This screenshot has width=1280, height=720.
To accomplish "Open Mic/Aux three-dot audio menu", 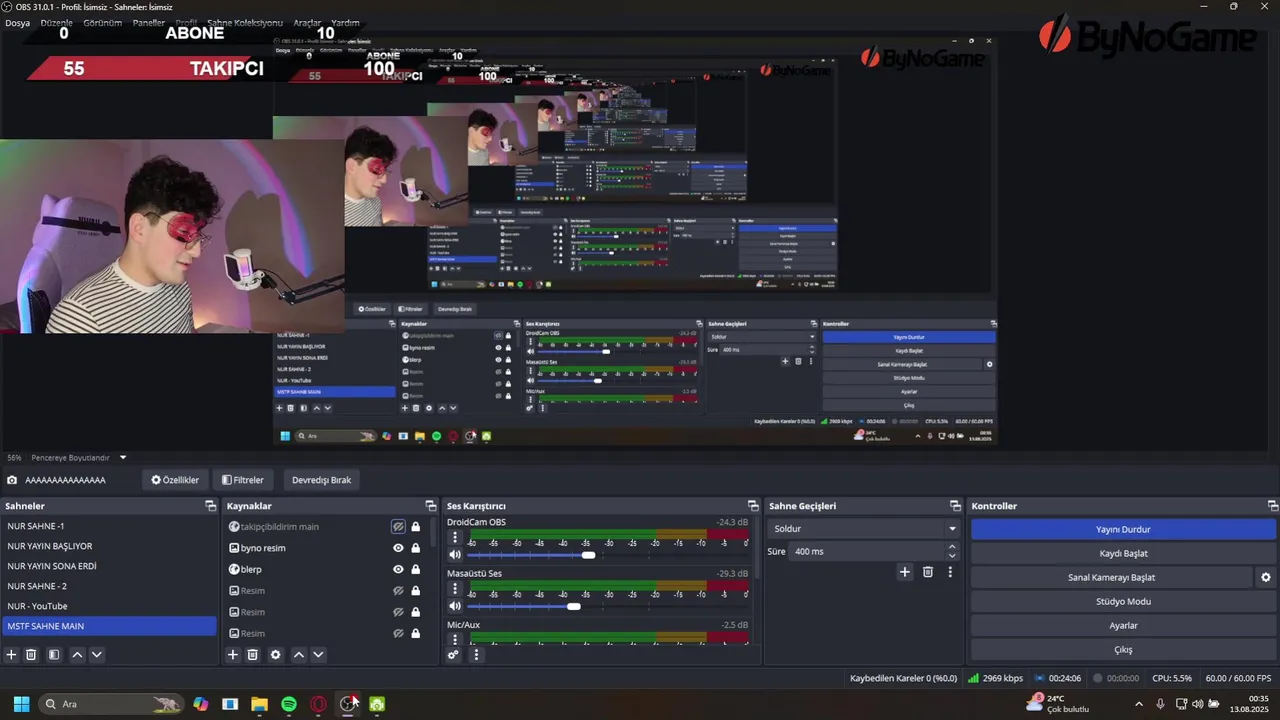I will coord(455,638).
